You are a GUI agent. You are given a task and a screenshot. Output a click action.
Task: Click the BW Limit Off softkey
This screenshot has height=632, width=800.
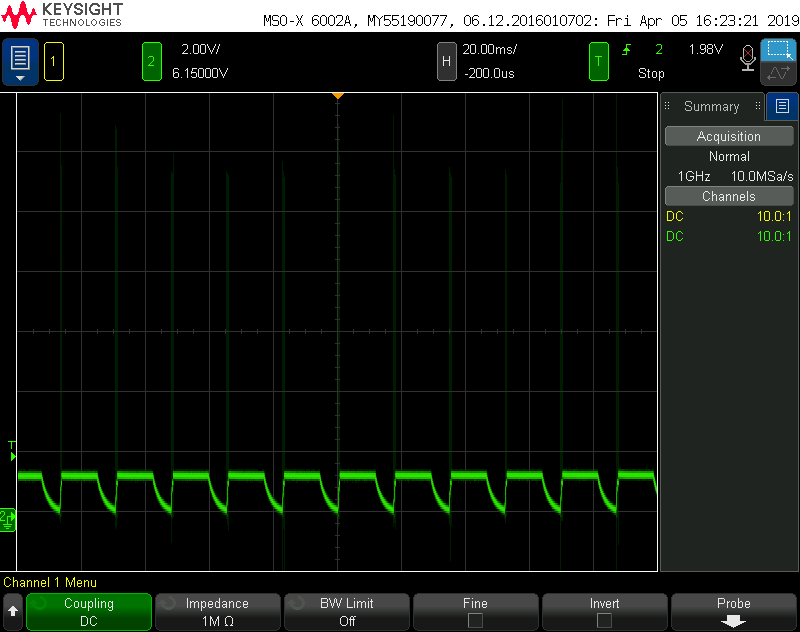pyautogui.click(x=346, y=612)
